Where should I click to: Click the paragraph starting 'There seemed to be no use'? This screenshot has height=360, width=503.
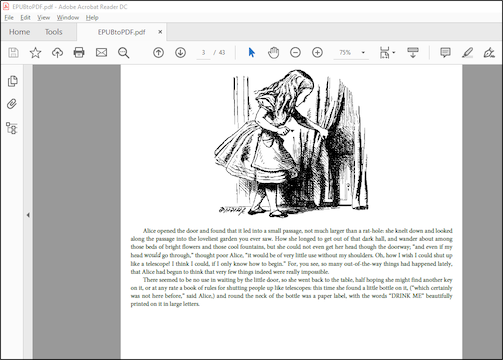coord(291,292)
